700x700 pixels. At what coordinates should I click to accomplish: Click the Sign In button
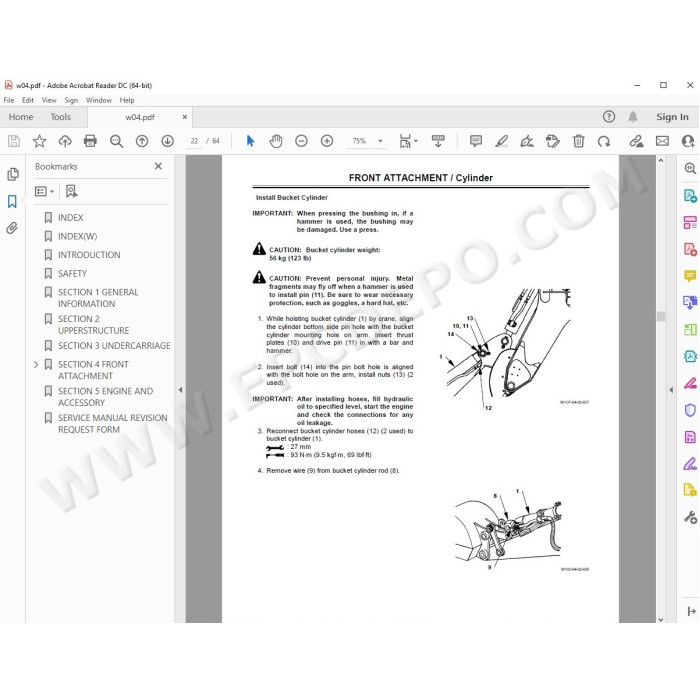672,117
